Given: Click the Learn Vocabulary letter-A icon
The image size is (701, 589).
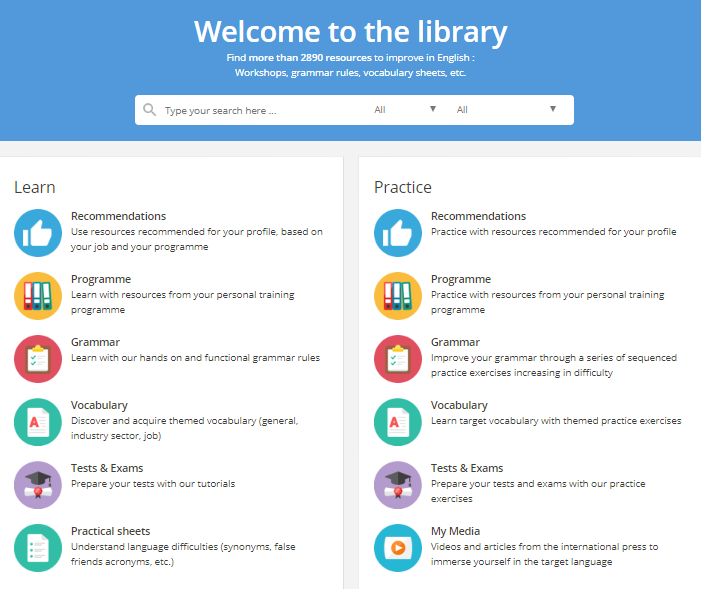Looking at the screenshot, I should (x=38, y=422).
